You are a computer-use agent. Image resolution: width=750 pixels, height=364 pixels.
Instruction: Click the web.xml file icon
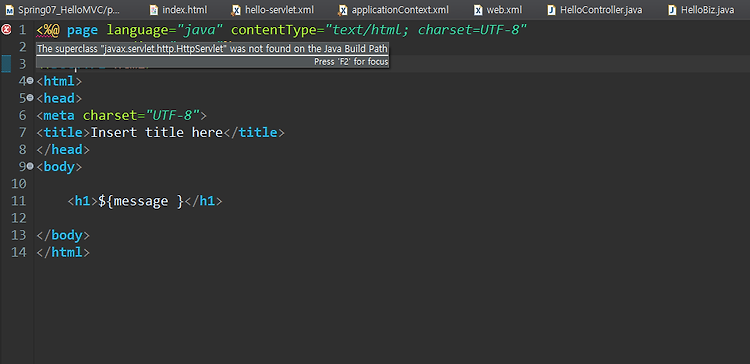(478, 10)
